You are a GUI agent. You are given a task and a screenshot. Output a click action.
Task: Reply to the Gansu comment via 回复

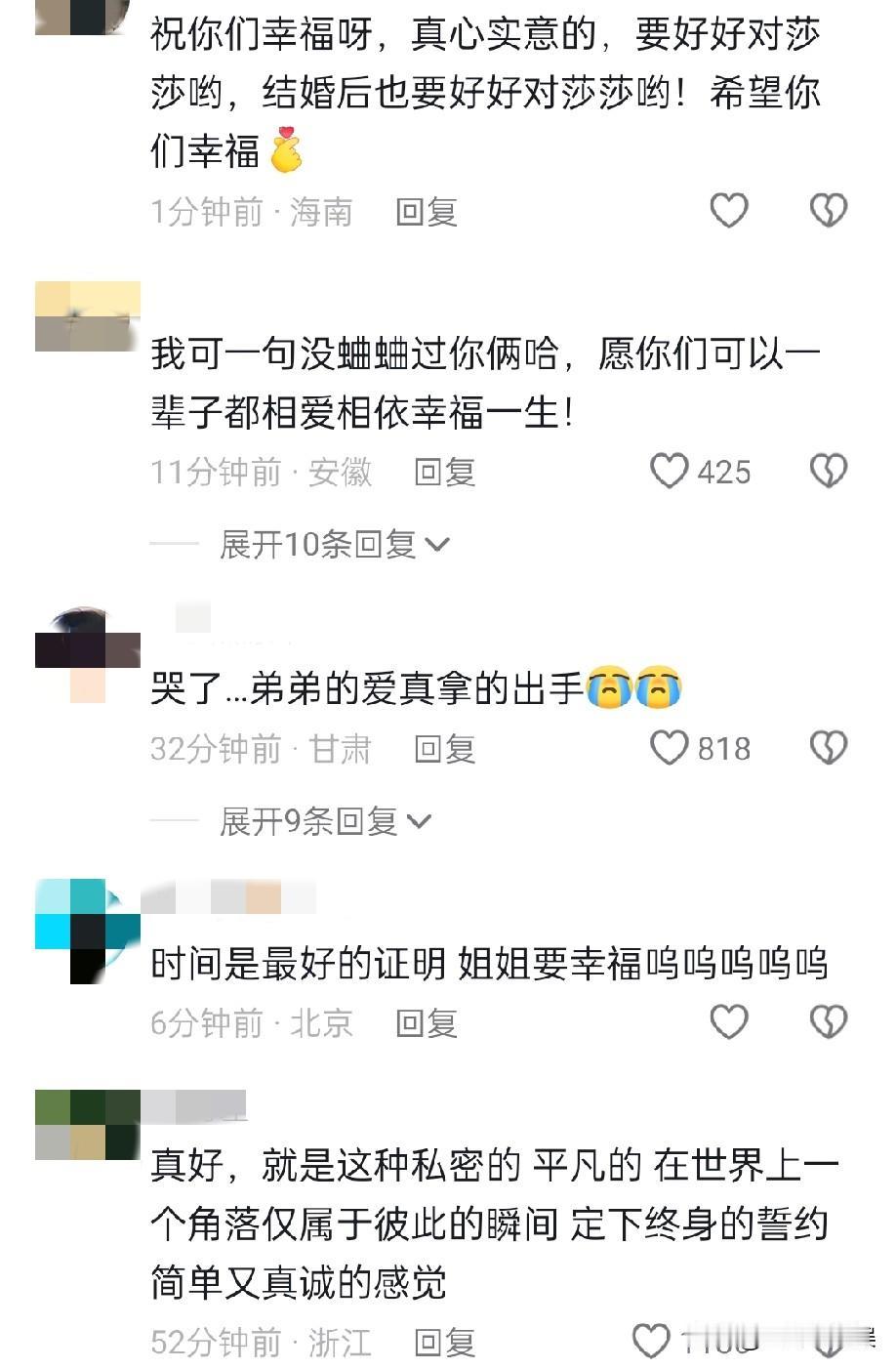click(445, 749)
